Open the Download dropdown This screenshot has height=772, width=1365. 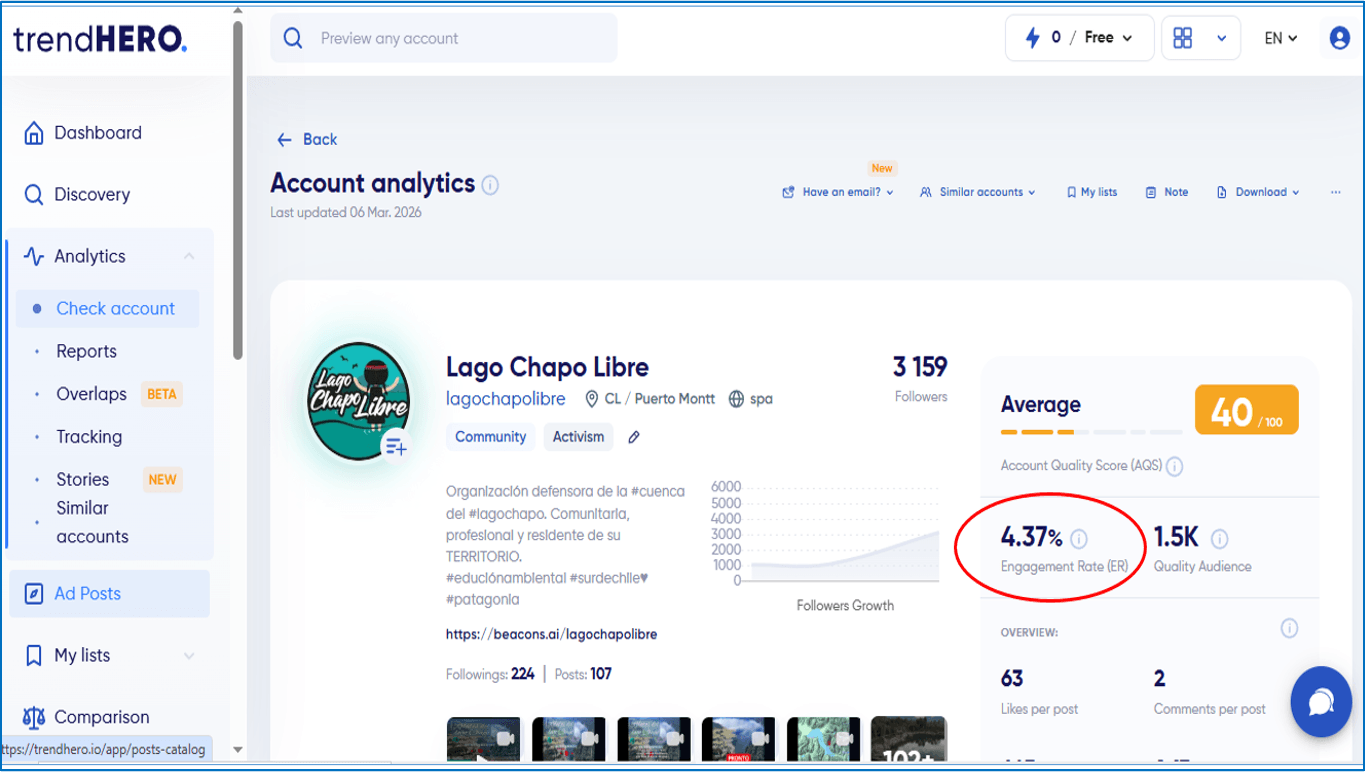coord(1258,192)
